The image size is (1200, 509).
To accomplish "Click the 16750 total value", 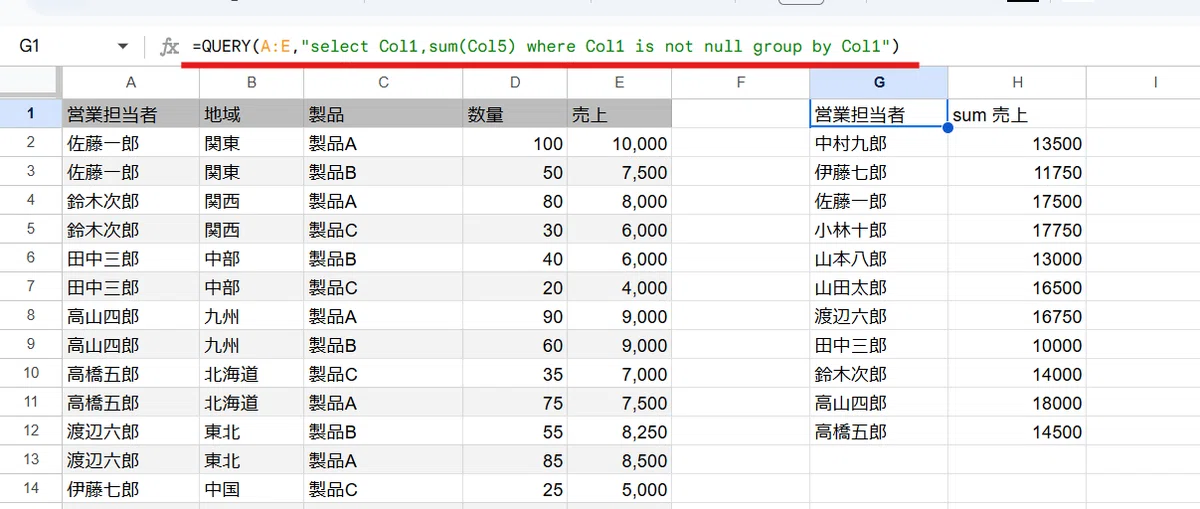I will [x=1017, y=316].
